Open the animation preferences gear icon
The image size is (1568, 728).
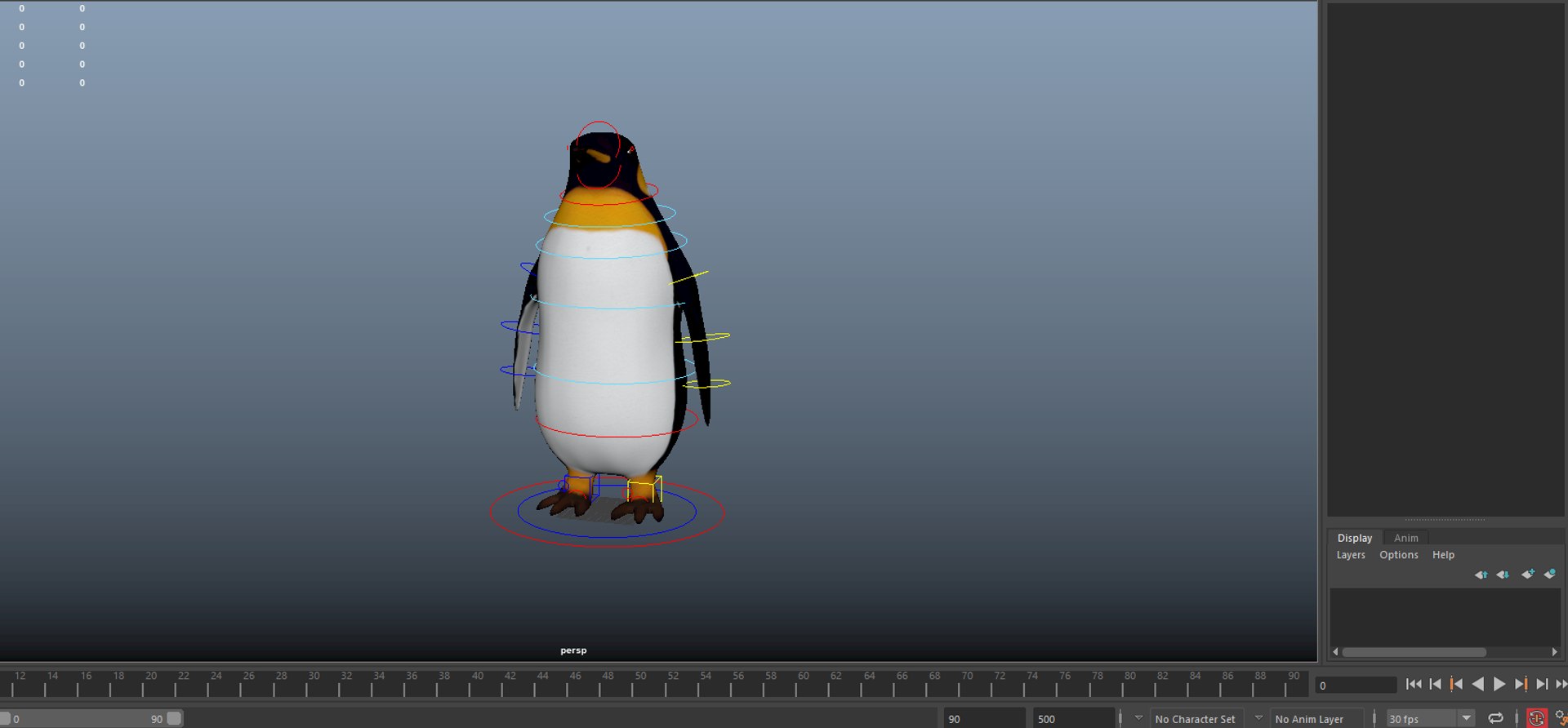[x=1561, y=718]
